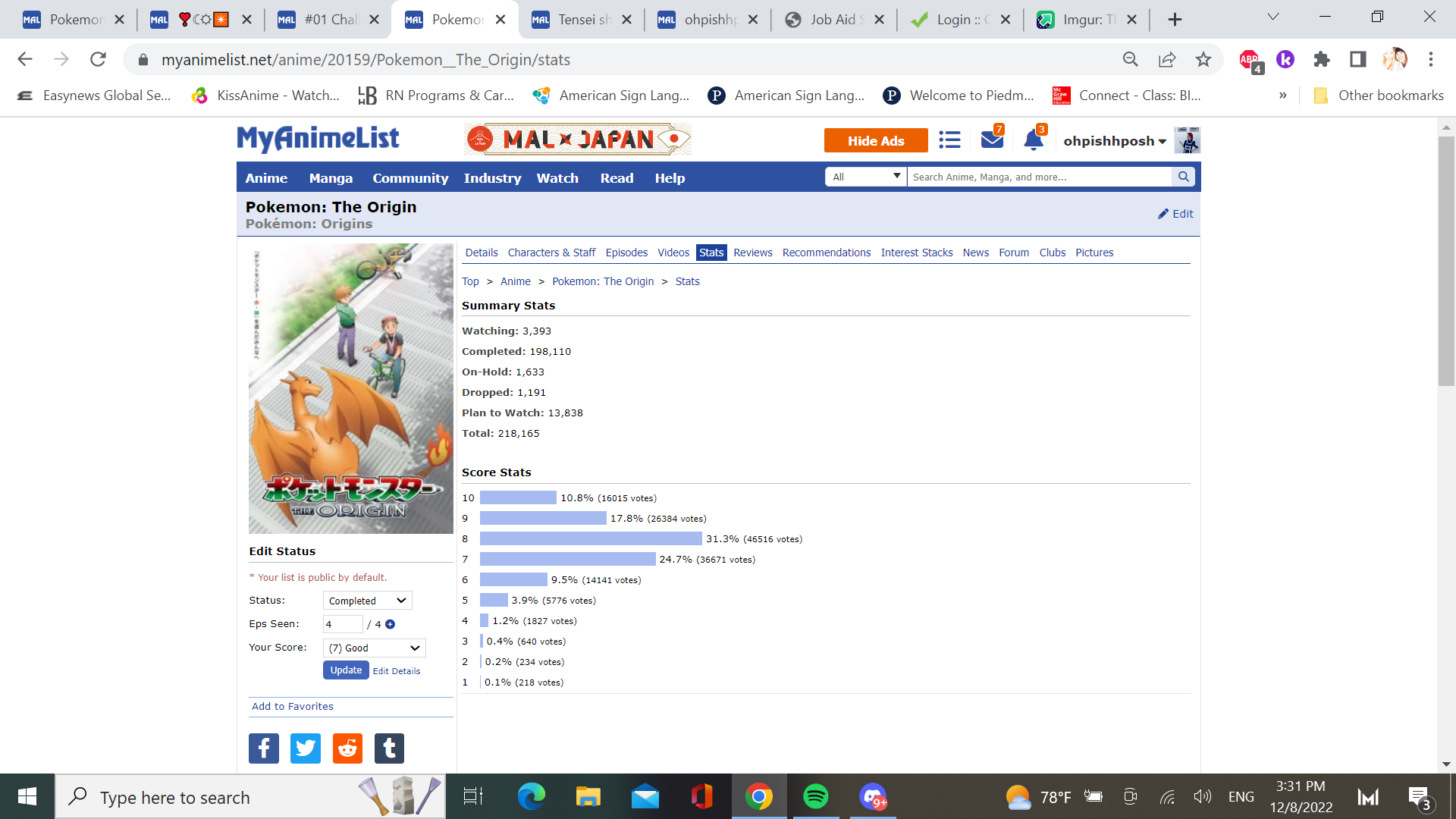The image size is (1456, 819).
Task: Open Microsoft Edge from the taskbar
Action: click(531, 797)
